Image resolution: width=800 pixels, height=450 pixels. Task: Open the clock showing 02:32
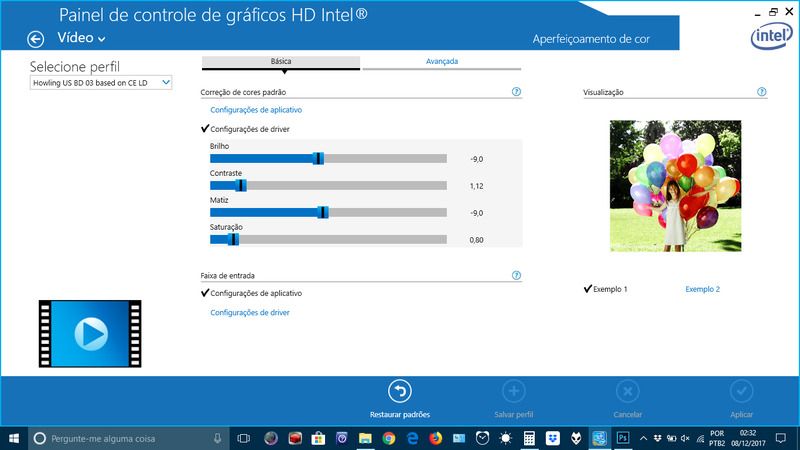(748, 438)
